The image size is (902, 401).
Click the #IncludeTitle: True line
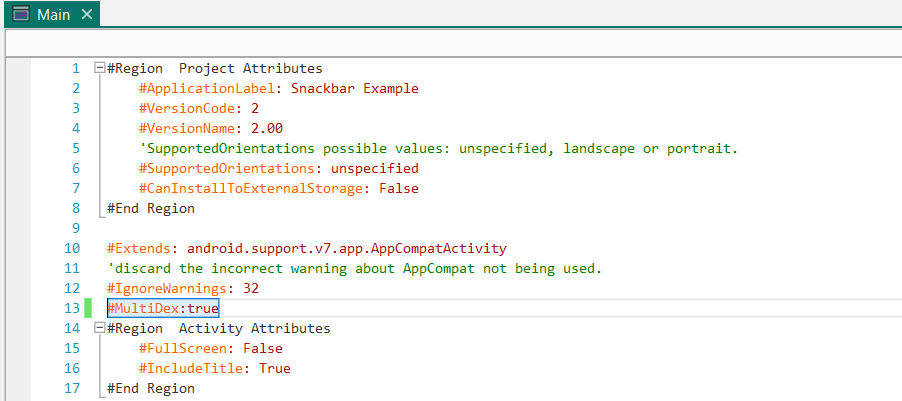click(215, 369)
